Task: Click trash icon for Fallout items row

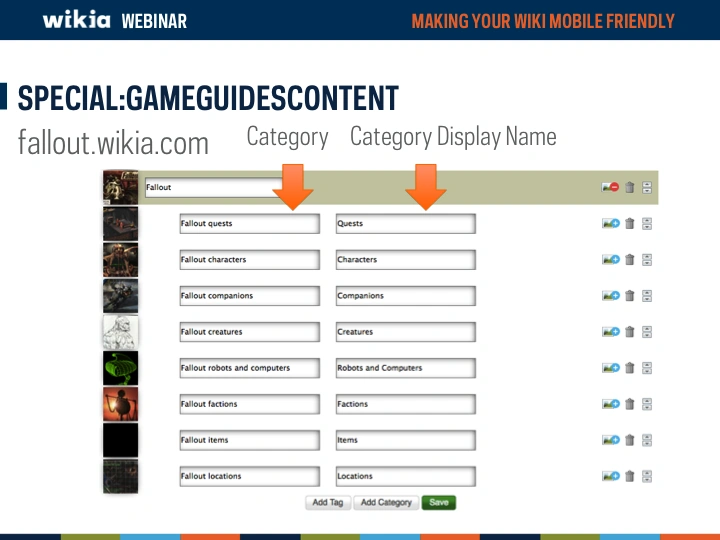Action: pos(630,440)
